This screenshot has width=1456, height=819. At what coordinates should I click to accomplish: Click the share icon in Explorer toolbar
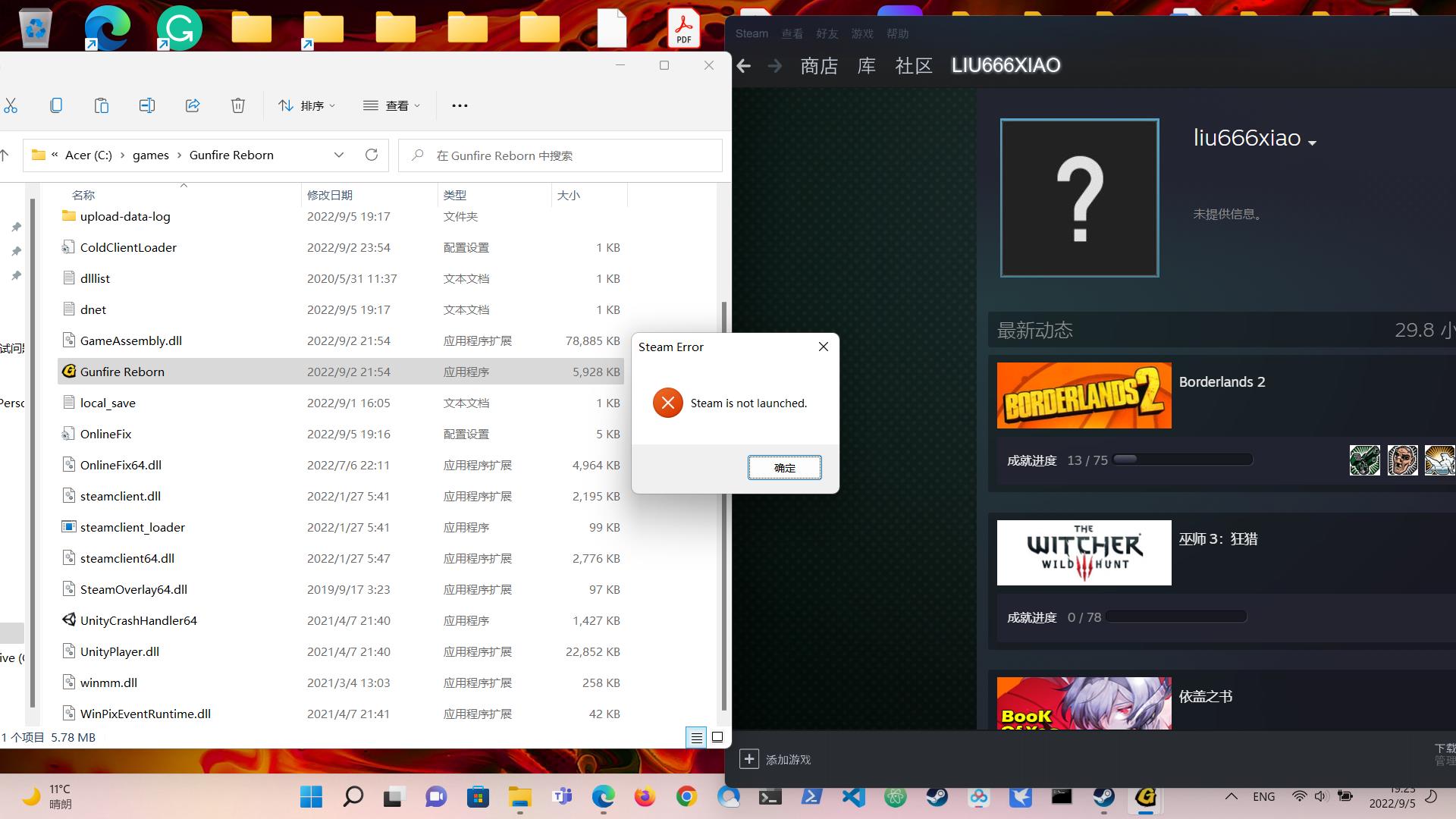pos(193,105)
